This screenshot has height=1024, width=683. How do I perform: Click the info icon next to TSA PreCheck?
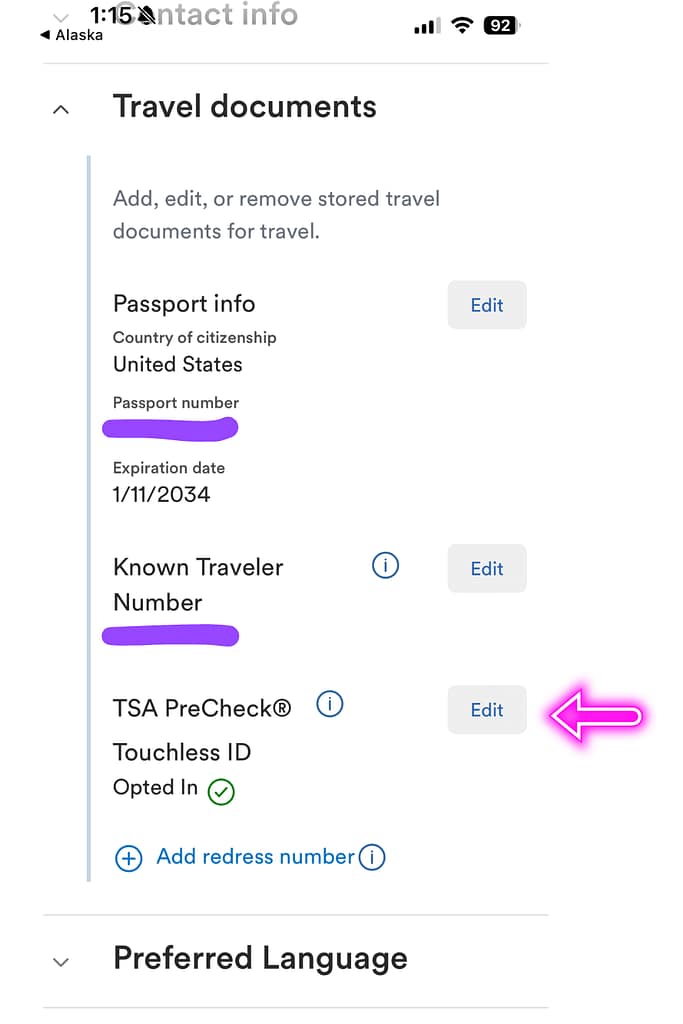[330, 704]
